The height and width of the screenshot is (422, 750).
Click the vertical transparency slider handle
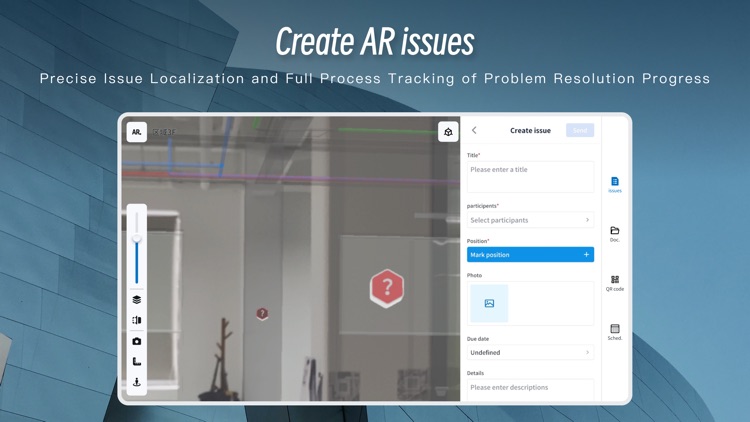(x=137, y=238)
